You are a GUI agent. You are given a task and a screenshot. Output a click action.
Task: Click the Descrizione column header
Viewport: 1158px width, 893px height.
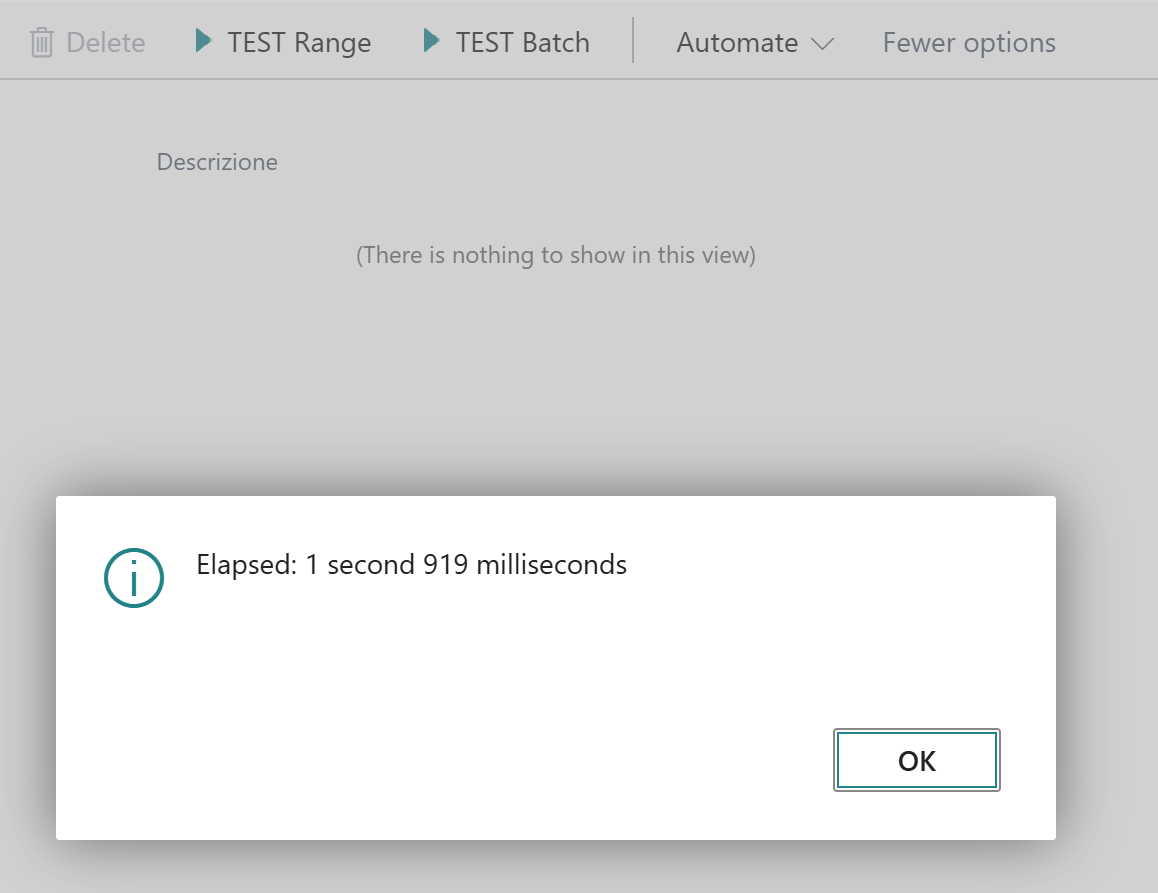point(217,162)
